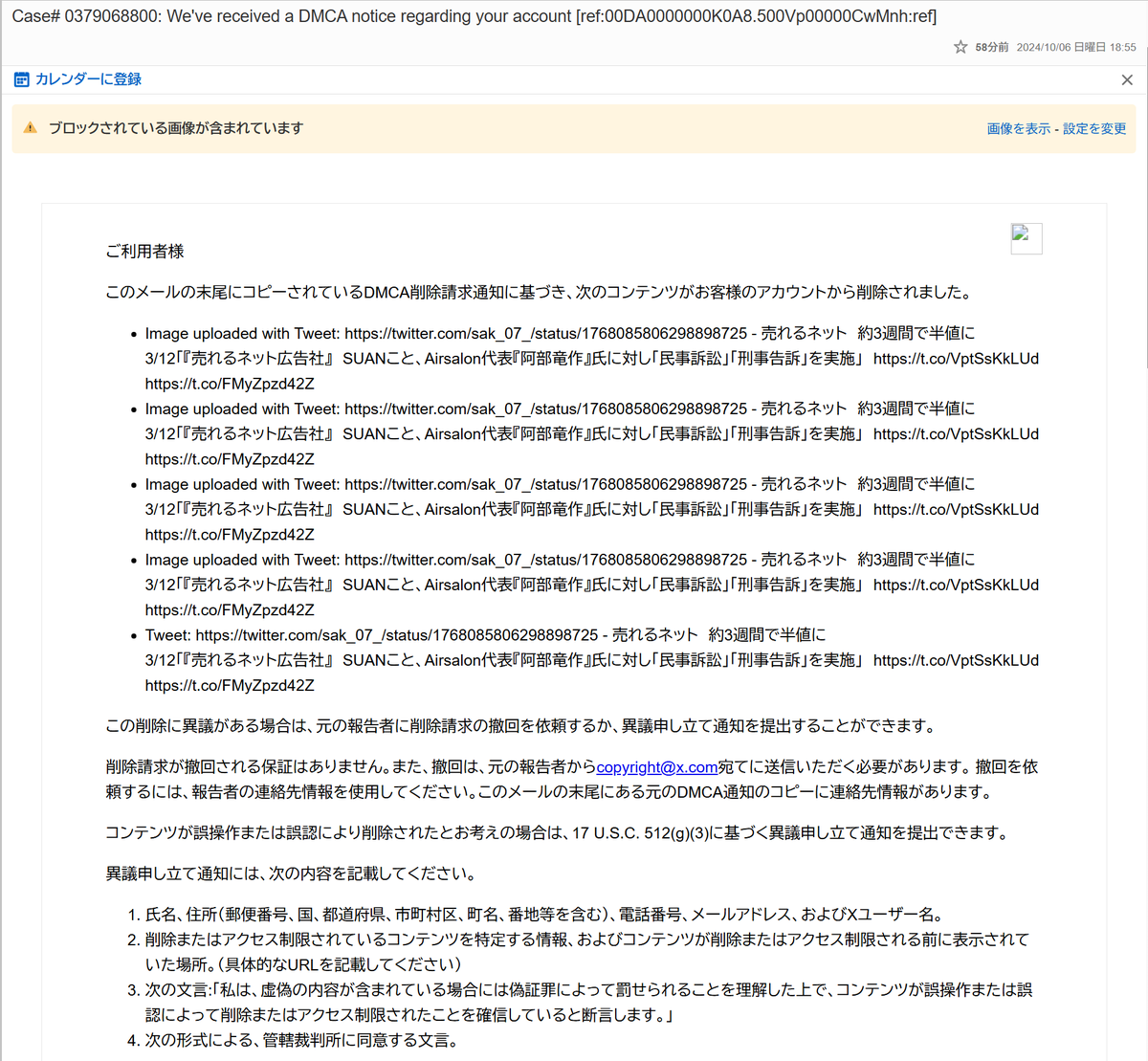Click the ブロックされている画像が含まれています warning text
The height and width of the screenshot is (1061, 1148).
coord(176,128)
